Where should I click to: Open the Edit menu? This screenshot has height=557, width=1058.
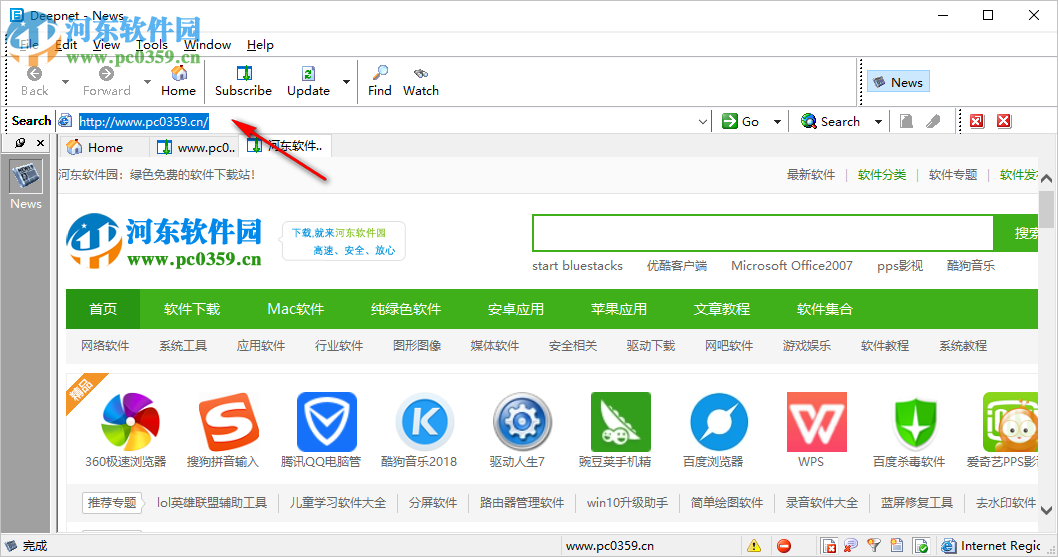(x=66, y=45)
